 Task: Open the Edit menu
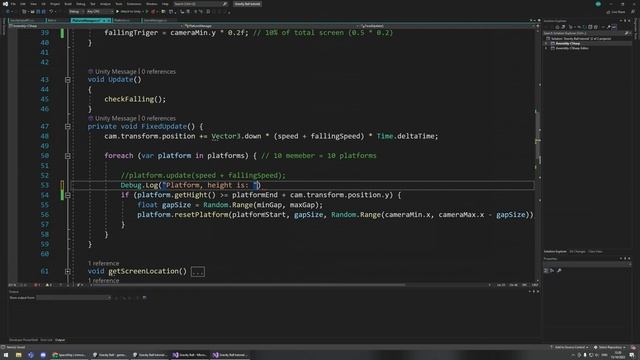coord(23,4)
